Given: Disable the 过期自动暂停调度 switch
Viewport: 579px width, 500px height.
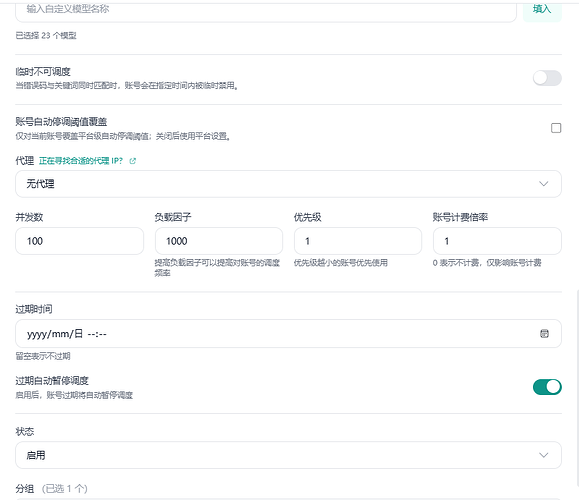Looking at the screenshot, I should coord(547,387).
